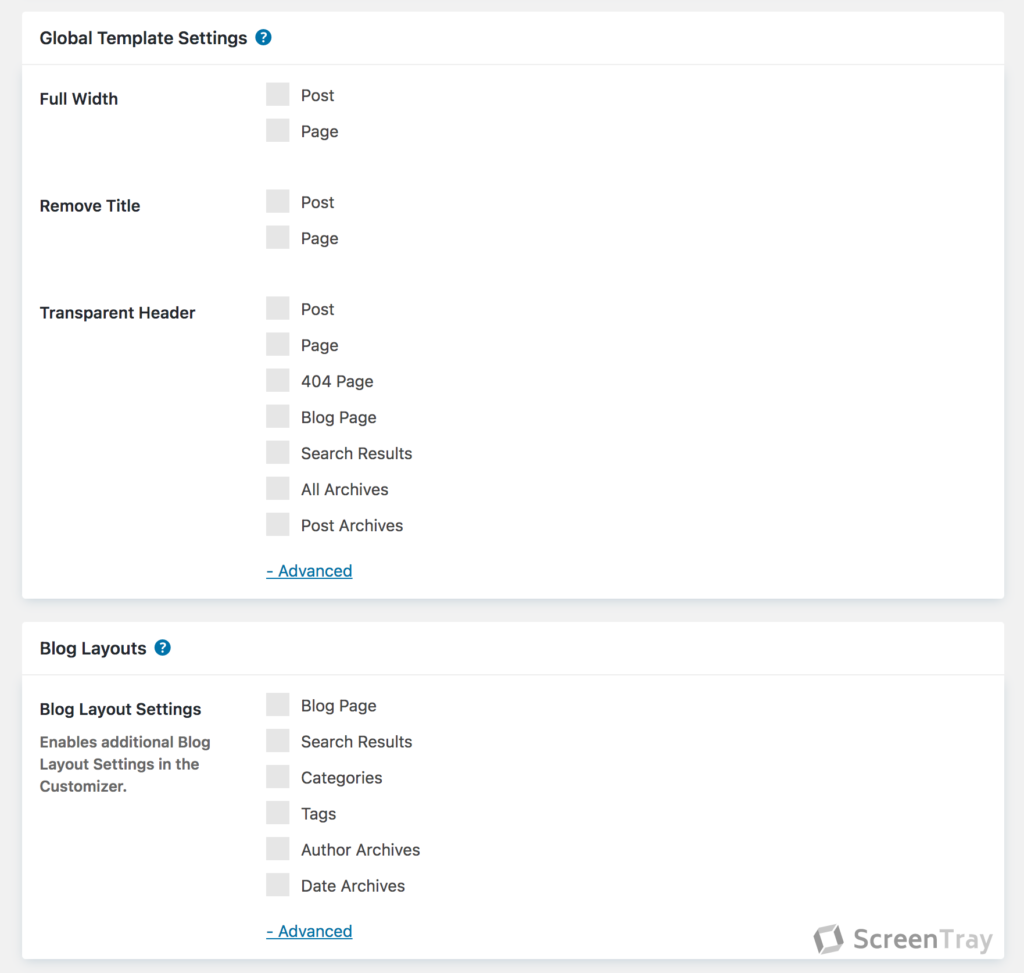This screenshot has height=973, width=1024.
Task: Enable Full Width for Post
Action: pyautogui.click(x=278, y=94)
